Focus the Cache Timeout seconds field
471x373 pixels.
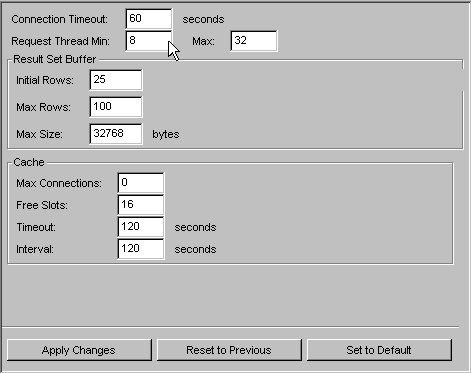(x=141, y=227)
